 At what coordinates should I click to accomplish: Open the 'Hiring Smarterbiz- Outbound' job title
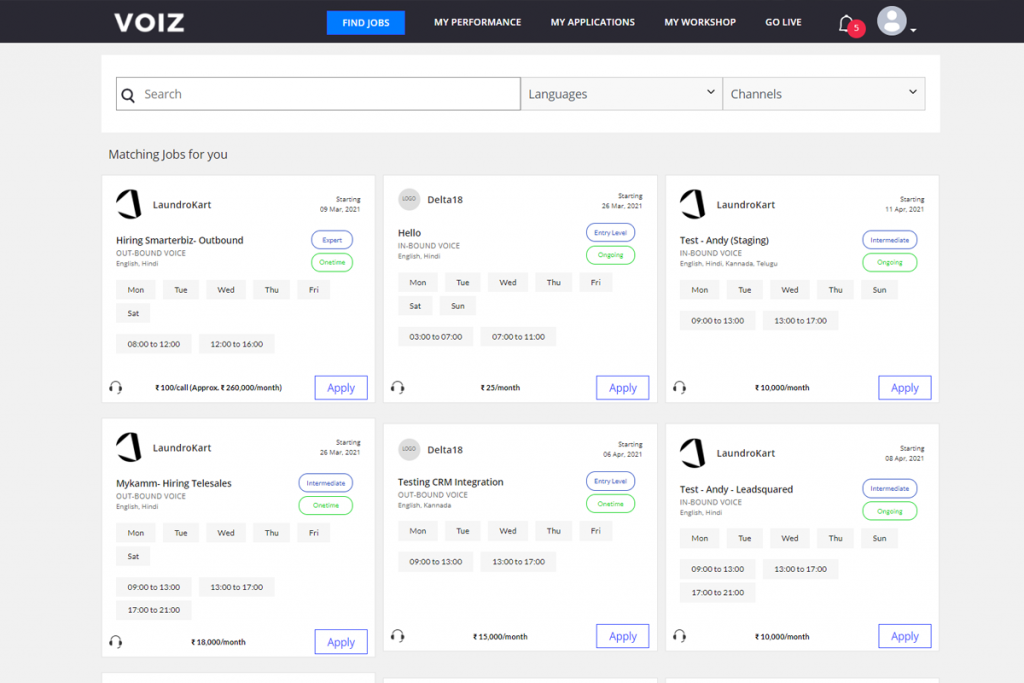(x=180, y=240)
